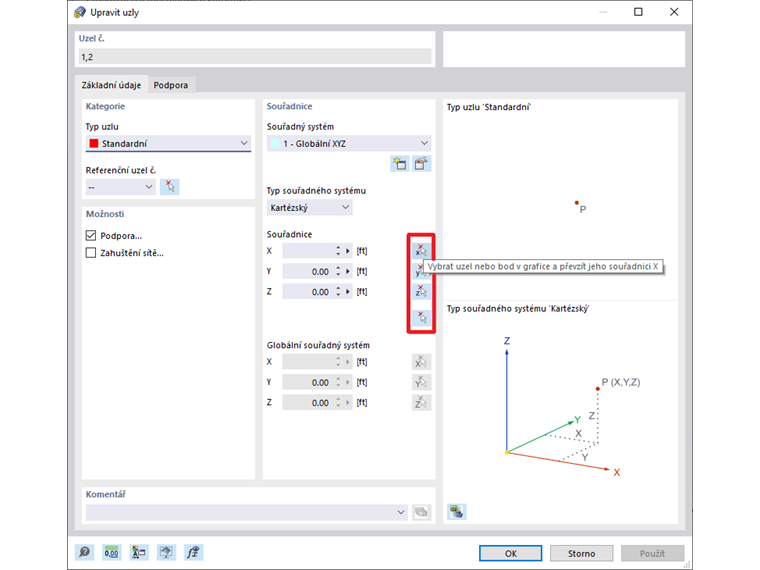The height and width of the screenshot is (570, 760).
Task: Click the Uzel č. field containing 1,2
Action: pos(254,57)
